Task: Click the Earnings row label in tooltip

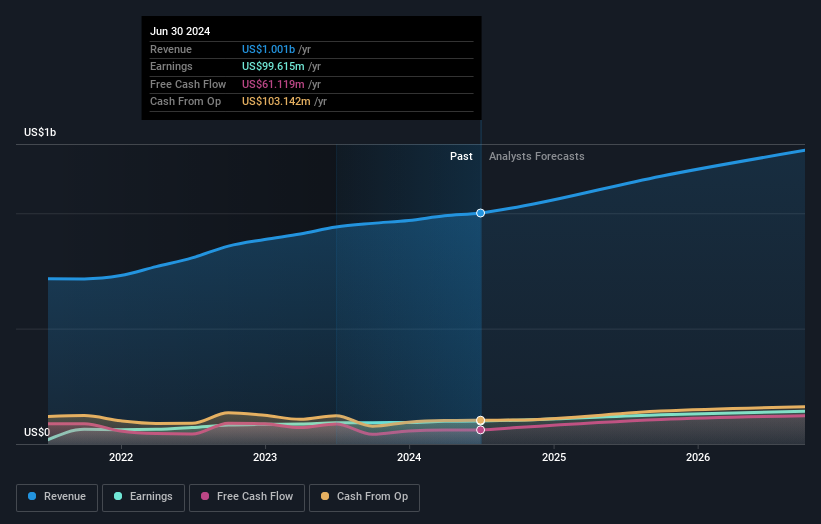Action: pos(171,66)
